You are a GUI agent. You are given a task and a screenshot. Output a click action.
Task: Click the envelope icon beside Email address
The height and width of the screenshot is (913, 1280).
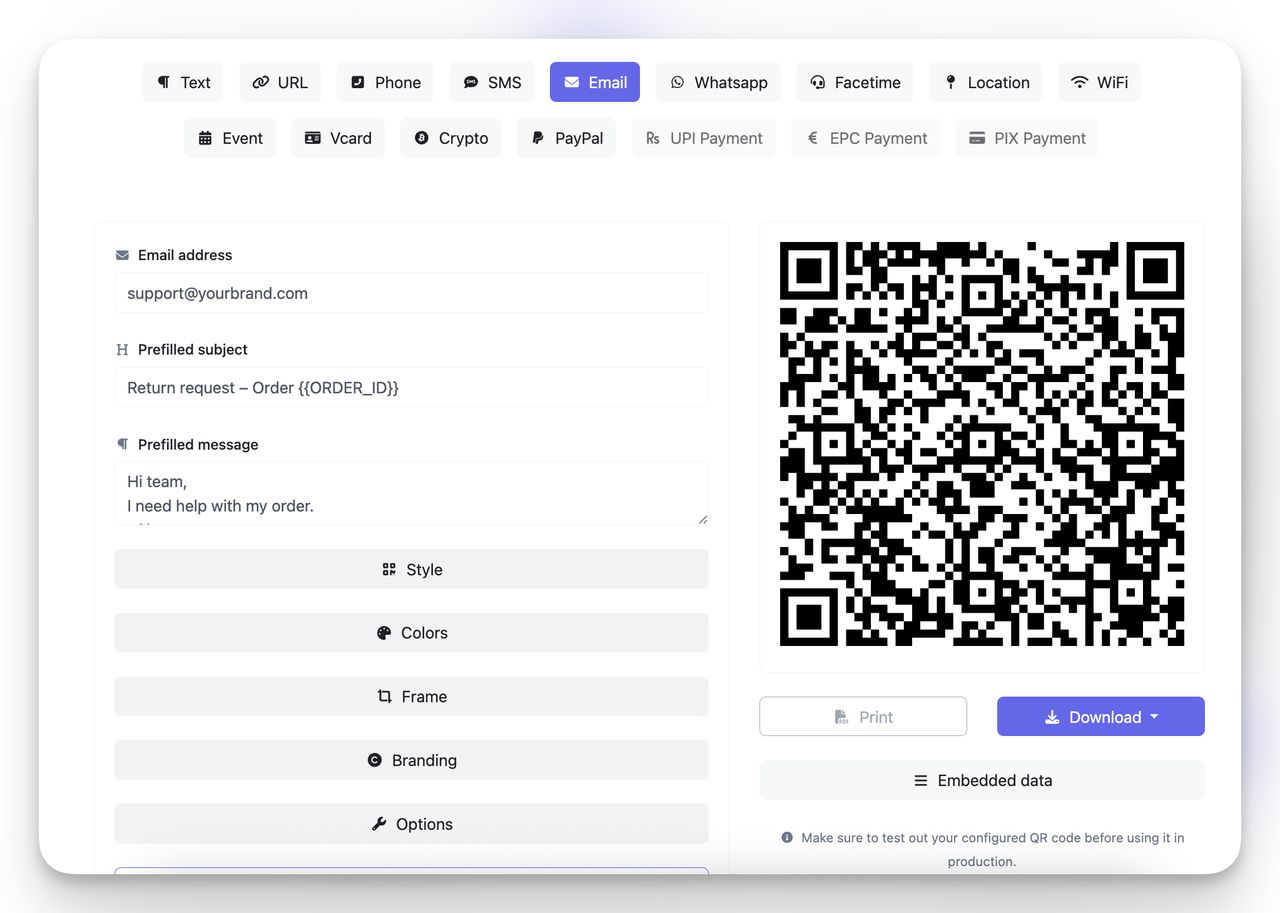coord(122,255)
